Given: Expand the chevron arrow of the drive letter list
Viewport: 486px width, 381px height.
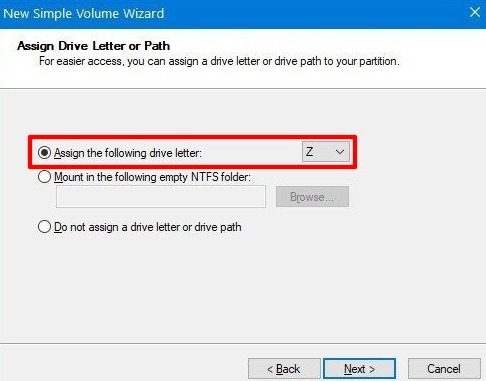Looking at the screenshot, I should click(x=340, y=152).
